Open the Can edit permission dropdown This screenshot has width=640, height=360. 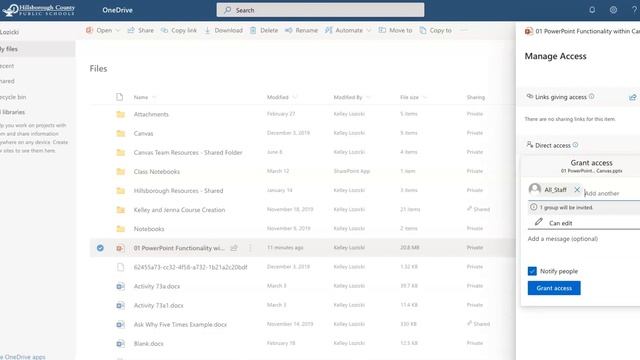(584, 223)
